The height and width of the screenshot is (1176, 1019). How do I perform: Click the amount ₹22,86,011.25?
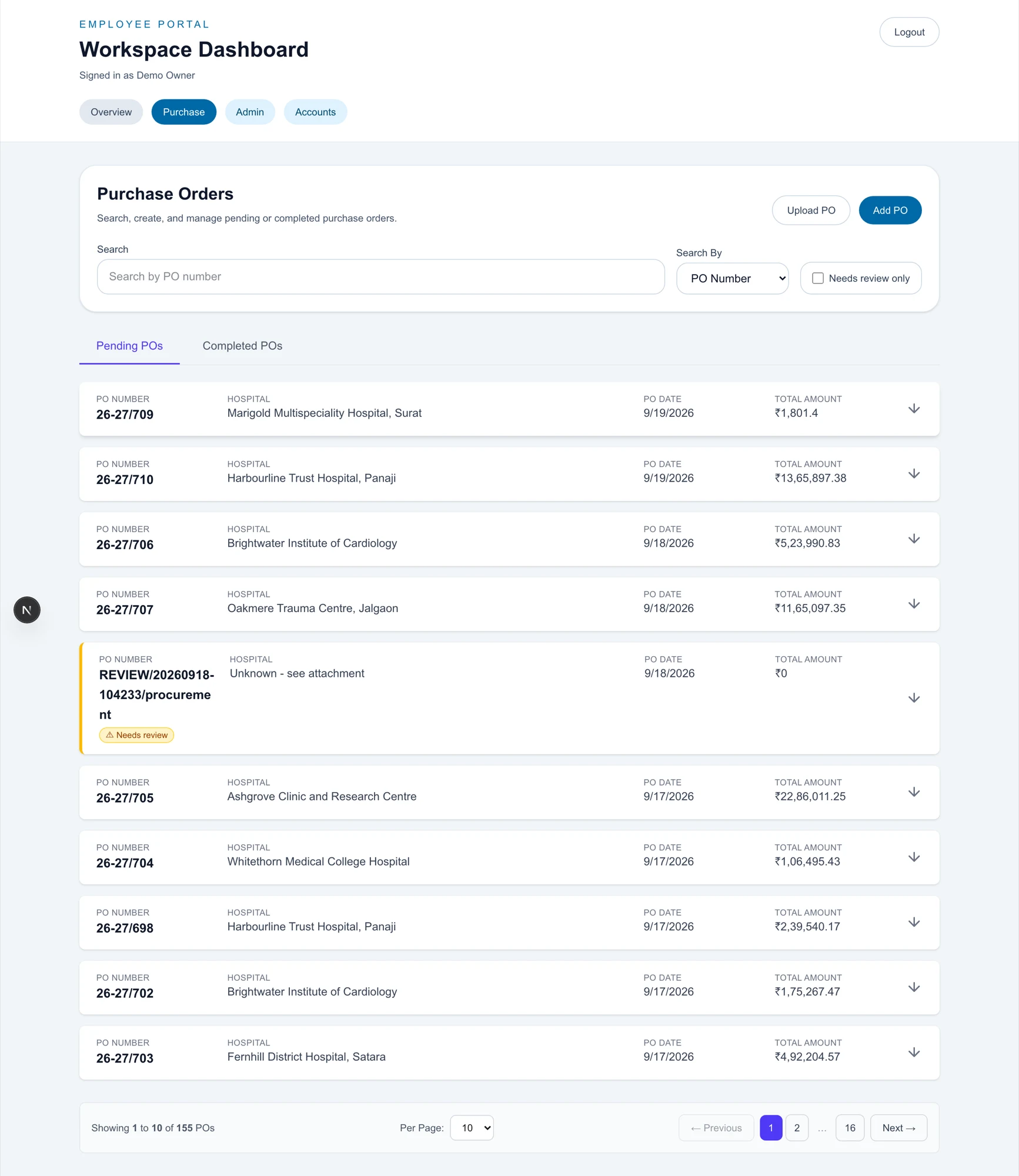(x=810, y=796)
